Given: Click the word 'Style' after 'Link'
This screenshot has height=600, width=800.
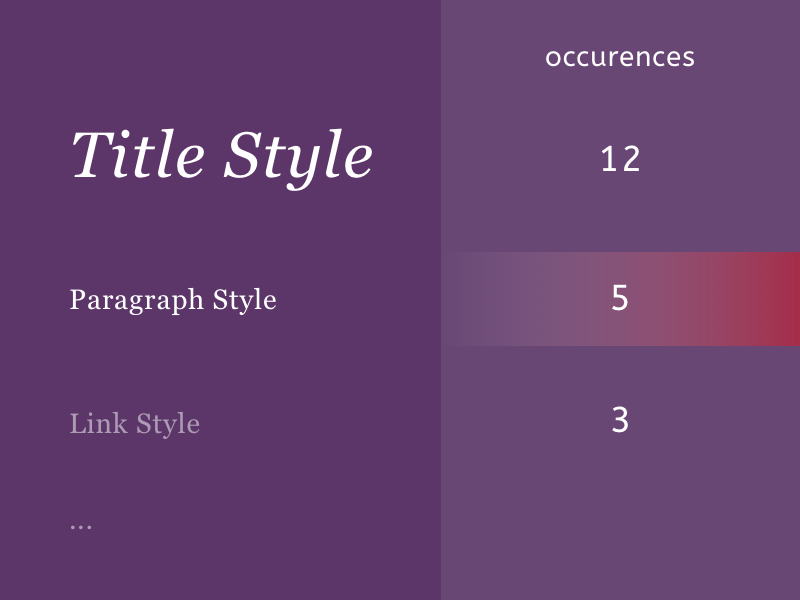Looking at the screenshot, I should coord(168,424).
